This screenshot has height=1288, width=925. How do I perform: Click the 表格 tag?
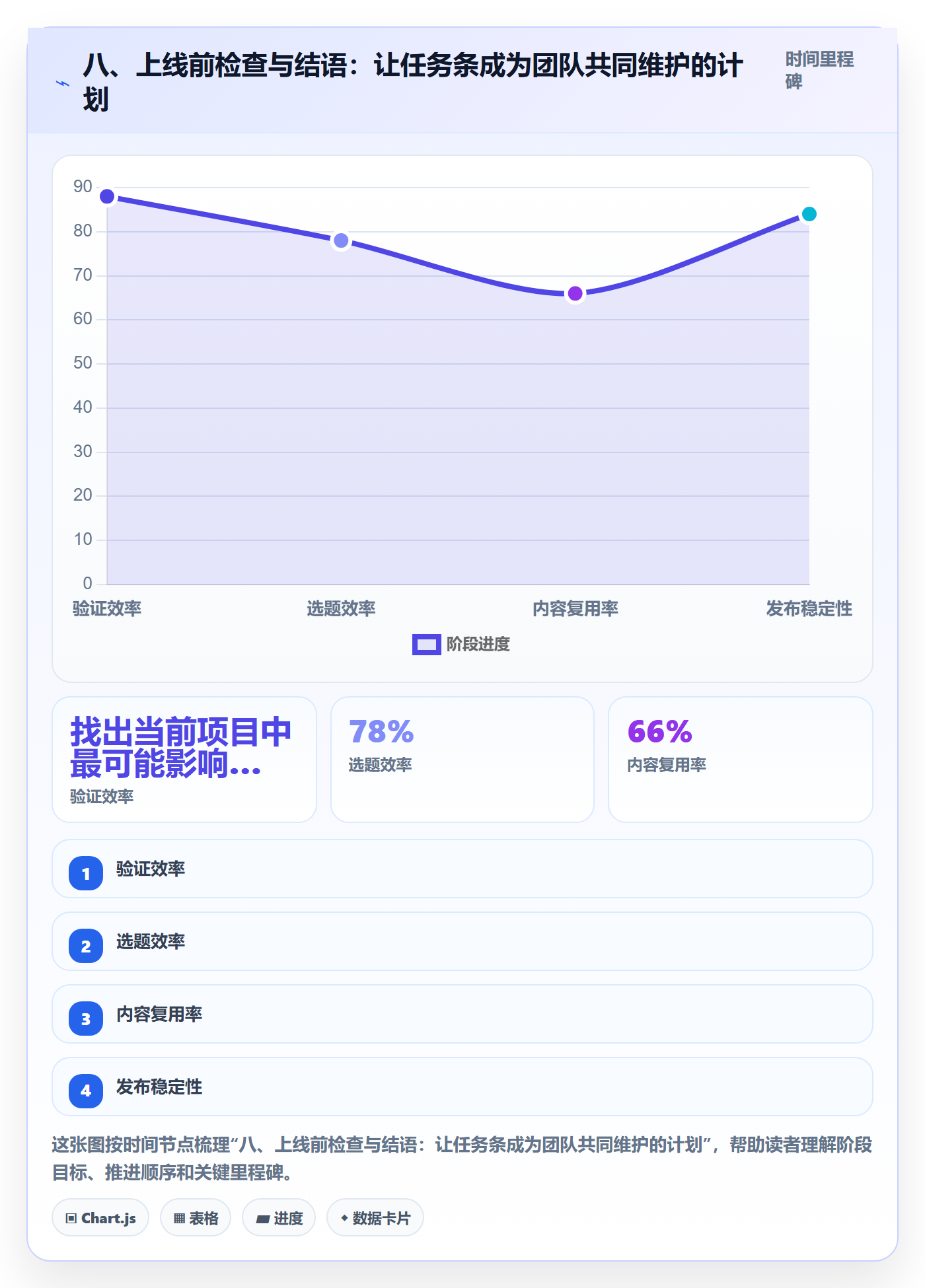pyautogui.click(x=196, y=1217)
